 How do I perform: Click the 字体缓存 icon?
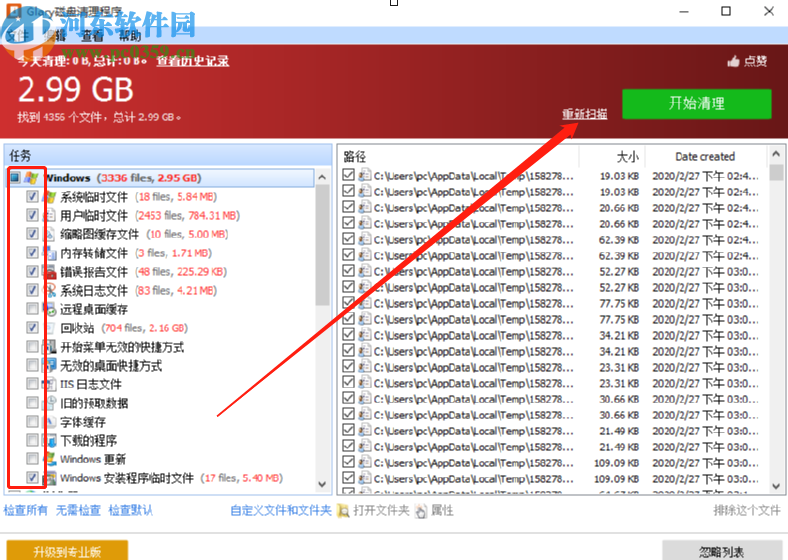pos(49,422)
